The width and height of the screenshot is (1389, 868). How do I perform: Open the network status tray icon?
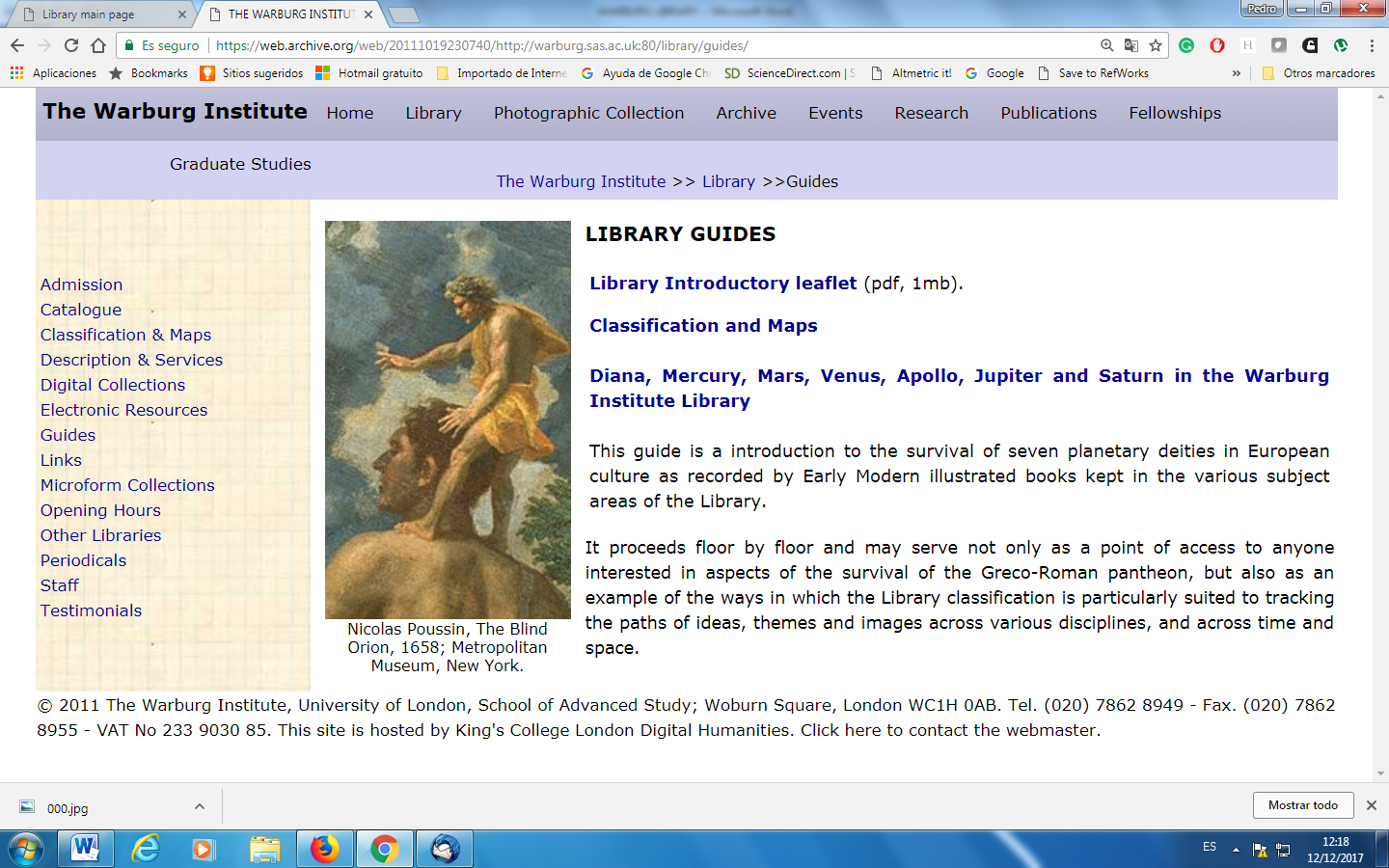[x=1283, y=850]
